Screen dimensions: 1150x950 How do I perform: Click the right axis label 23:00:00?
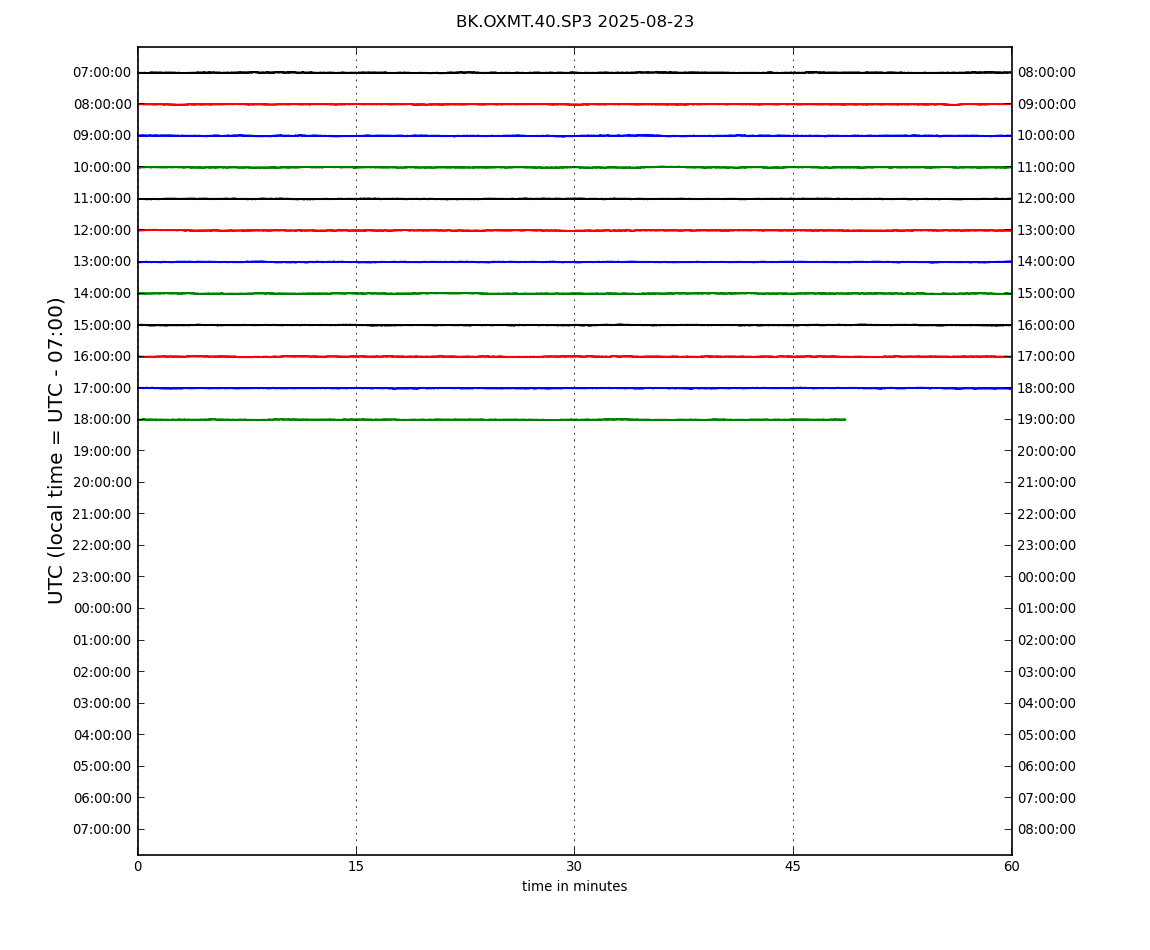click(1047, 546)
